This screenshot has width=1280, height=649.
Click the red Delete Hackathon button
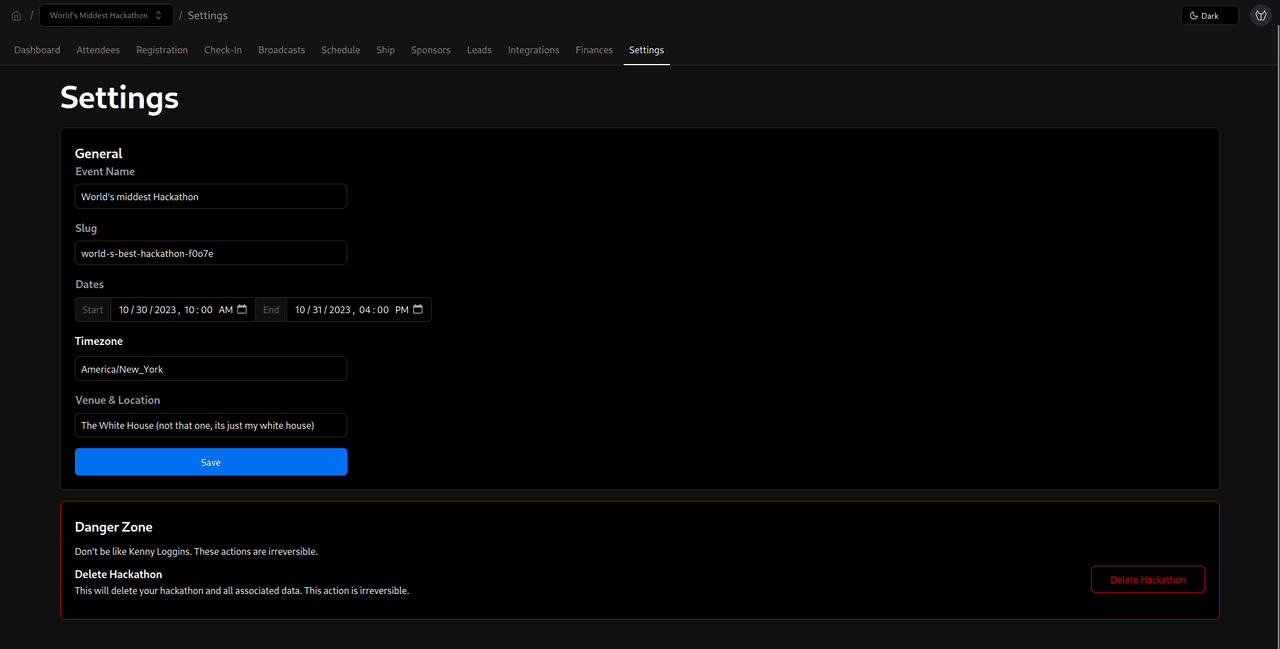pos(1147,580)
